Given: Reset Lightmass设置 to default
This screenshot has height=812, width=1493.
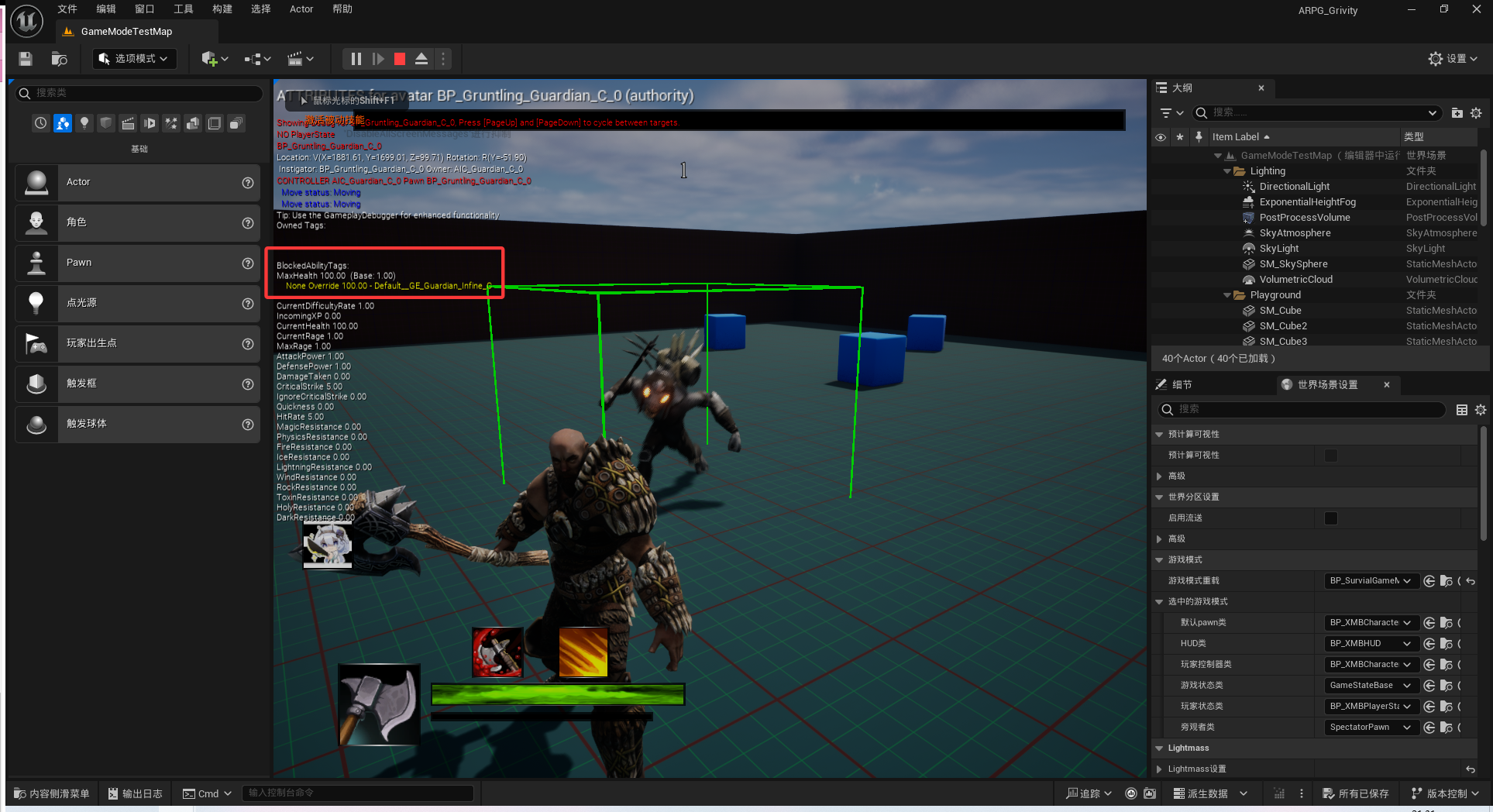Looking at the screenshot, I should point(1471,769).
